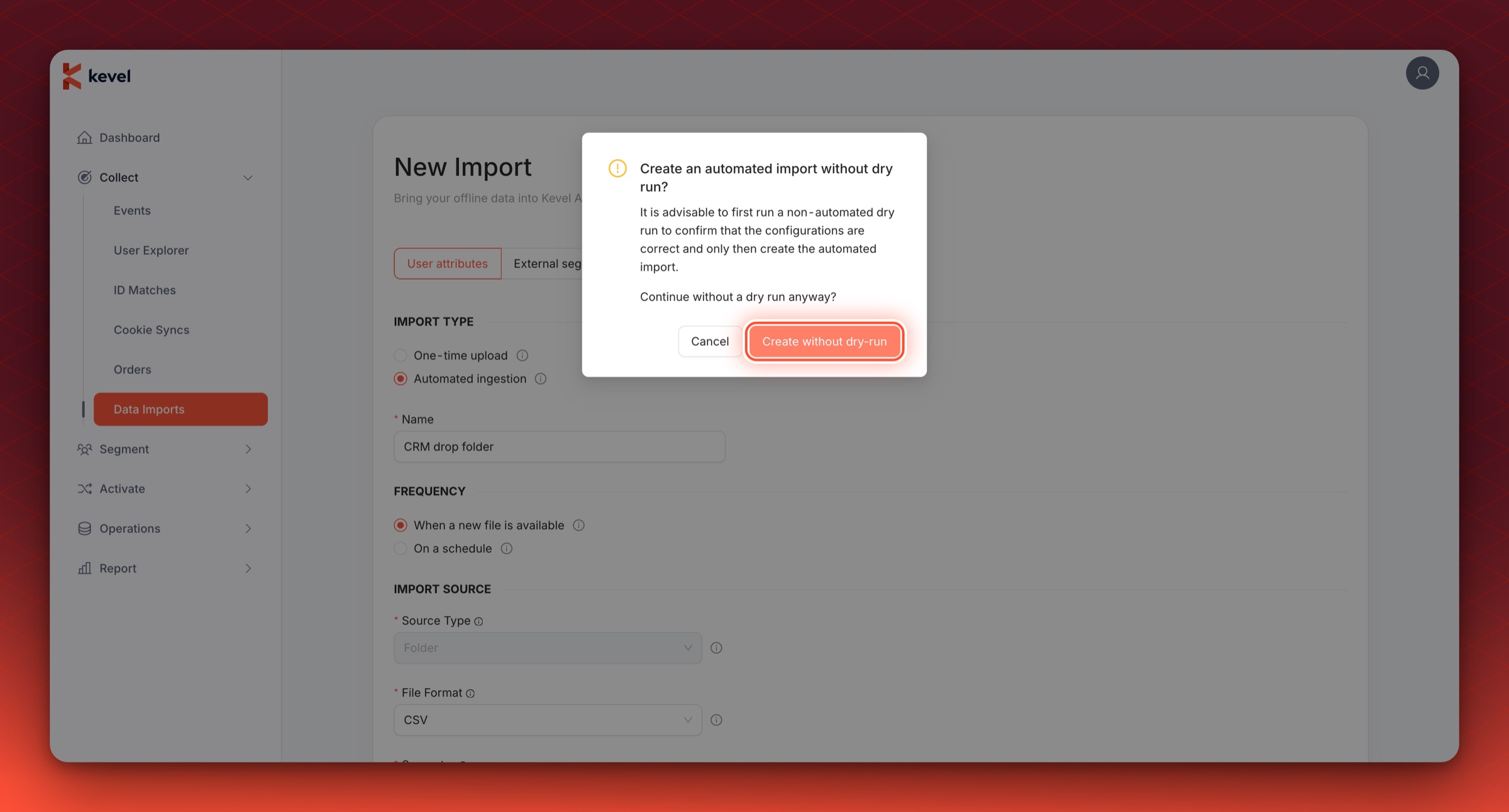Viewport: 1509px width, 812px height.
Task: Open Data Imports in the sidebar
Action: pos(180,409)
